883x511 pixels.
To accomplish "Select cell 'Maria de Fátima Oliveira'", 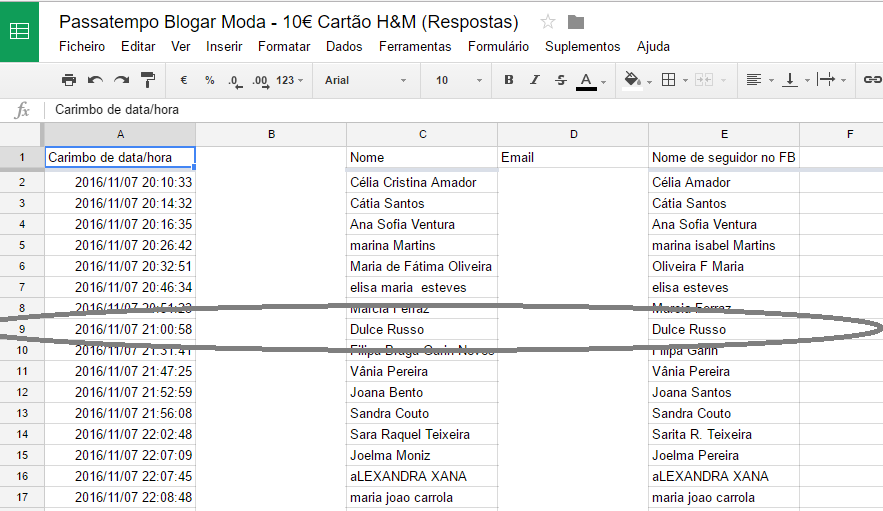I will 422,266.
